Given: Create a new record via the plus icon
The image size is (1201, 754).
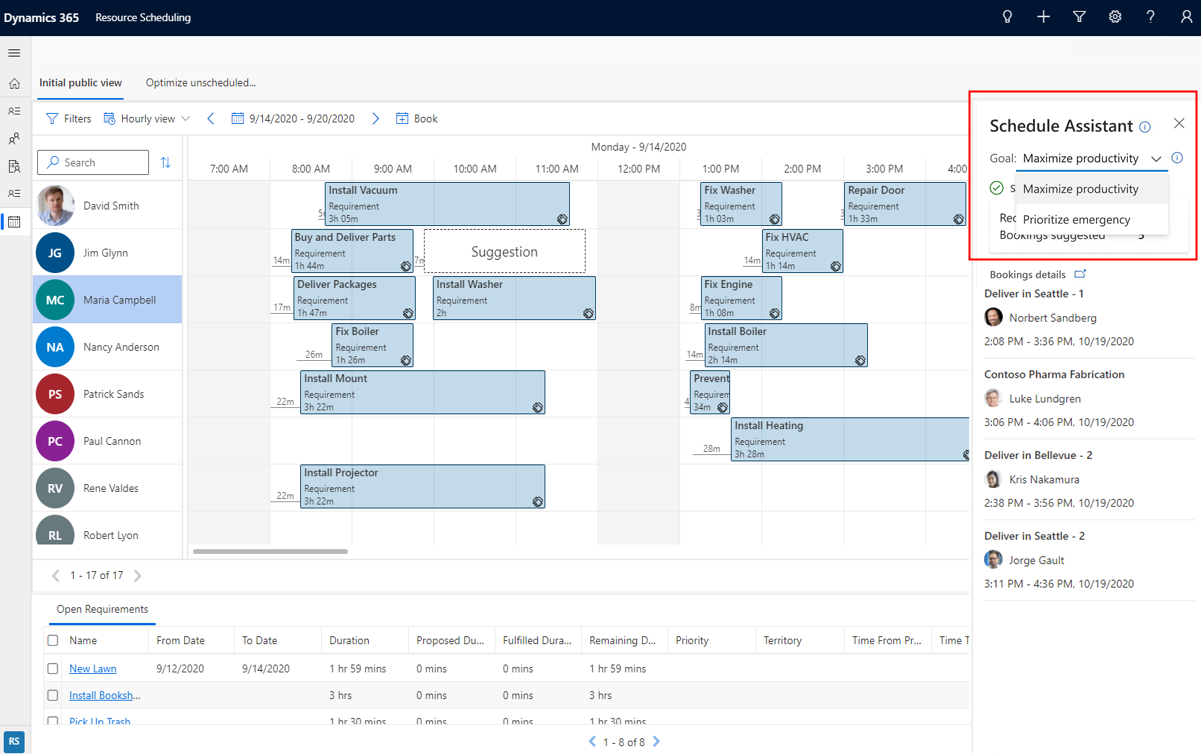Looking at the screenshot, I should pyautogui.click(x=1043, y=17).
